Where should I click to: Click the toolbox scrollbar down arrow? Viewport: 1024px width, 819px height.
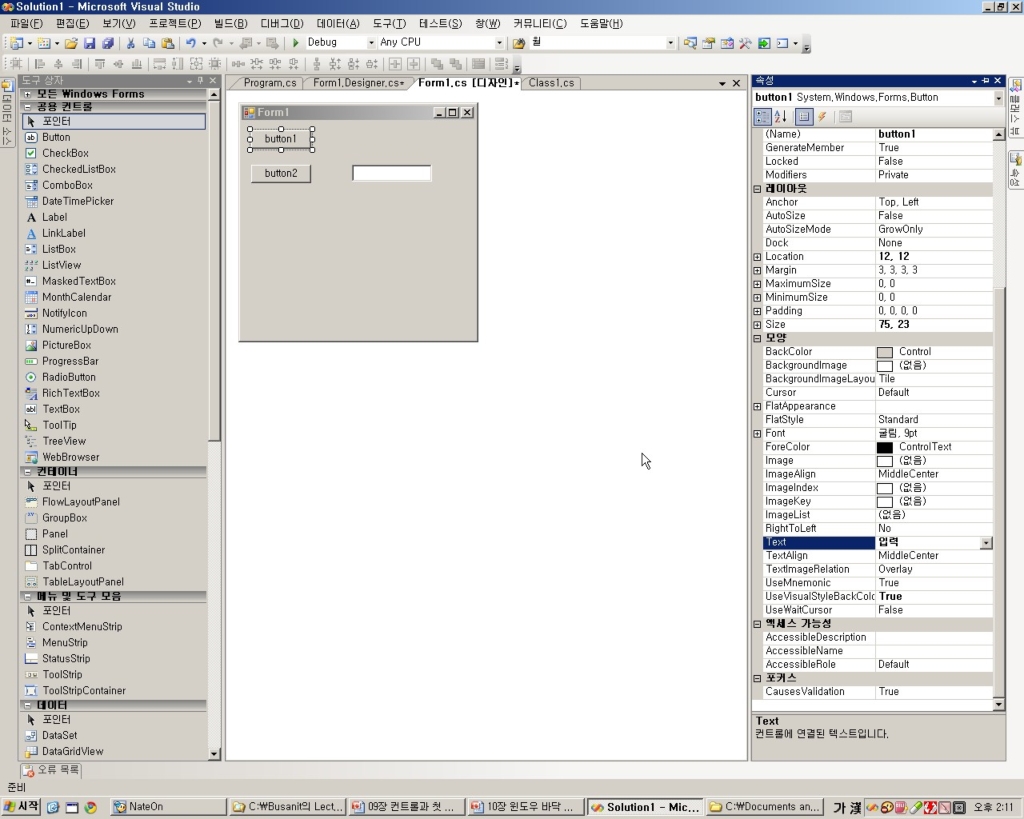[214, 754]
